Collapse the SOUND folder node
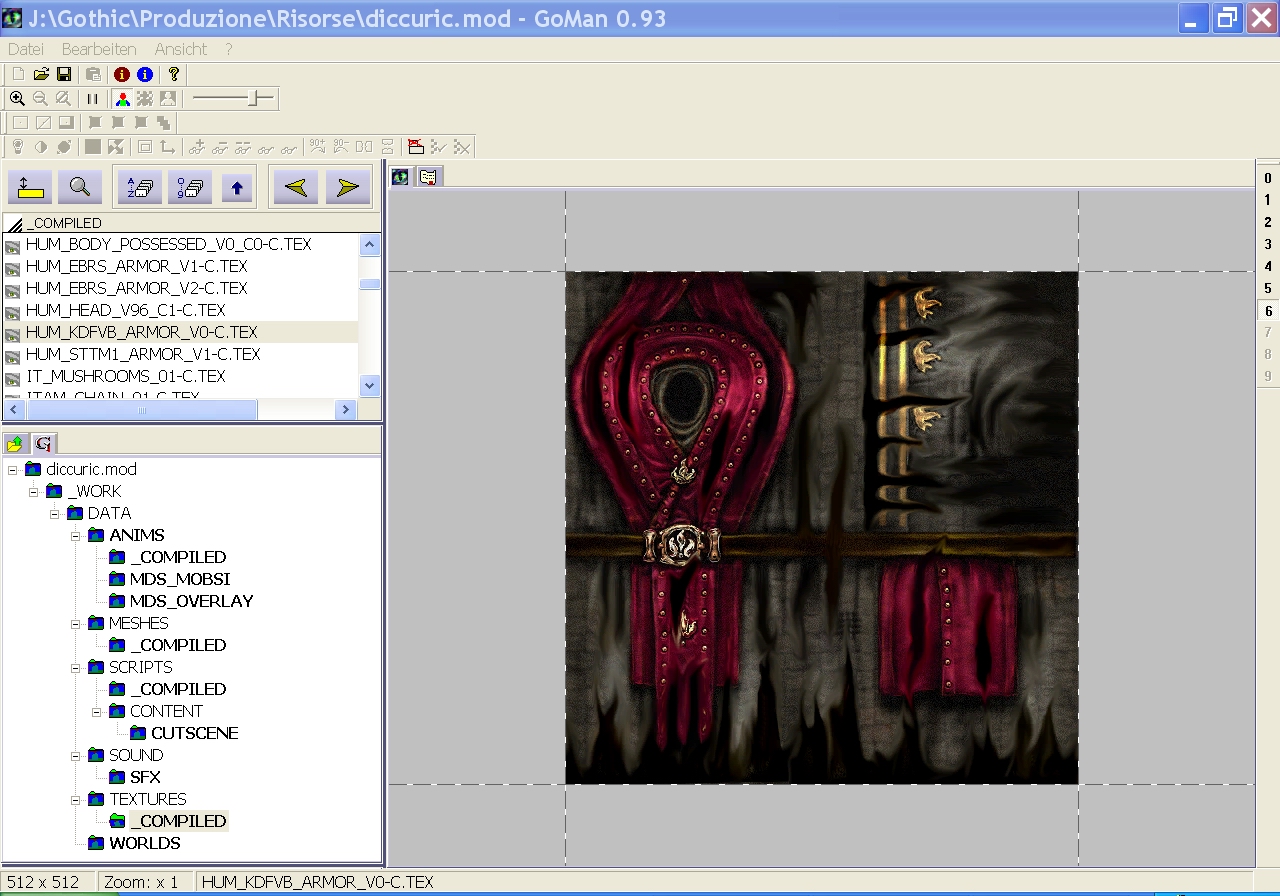Screen dimensions: 1280x896 [76, 755]
